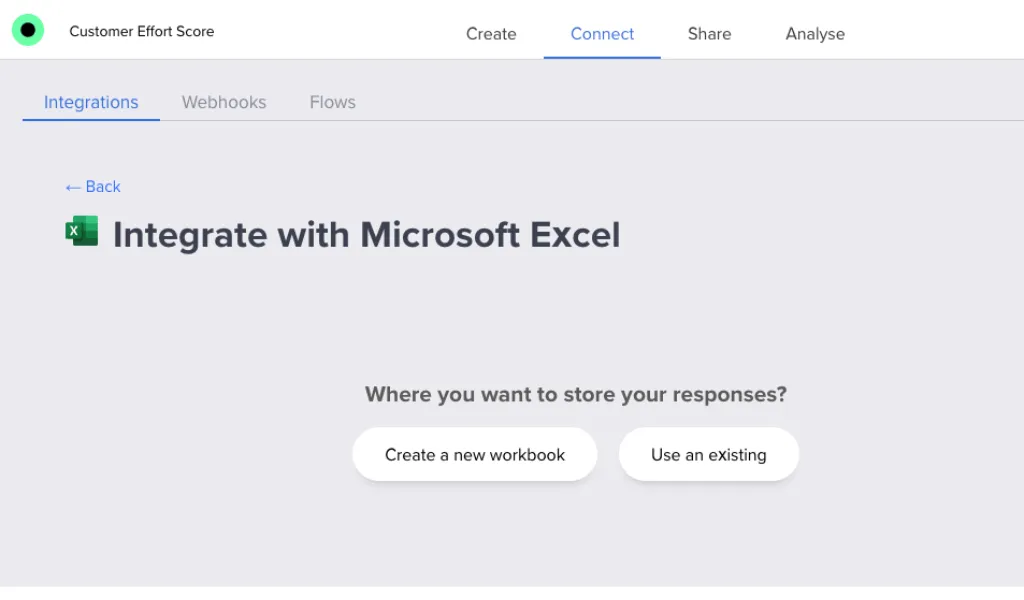
Task: Switch to the Connect tab
Action: pyautogui.click(x=601, y=34)
